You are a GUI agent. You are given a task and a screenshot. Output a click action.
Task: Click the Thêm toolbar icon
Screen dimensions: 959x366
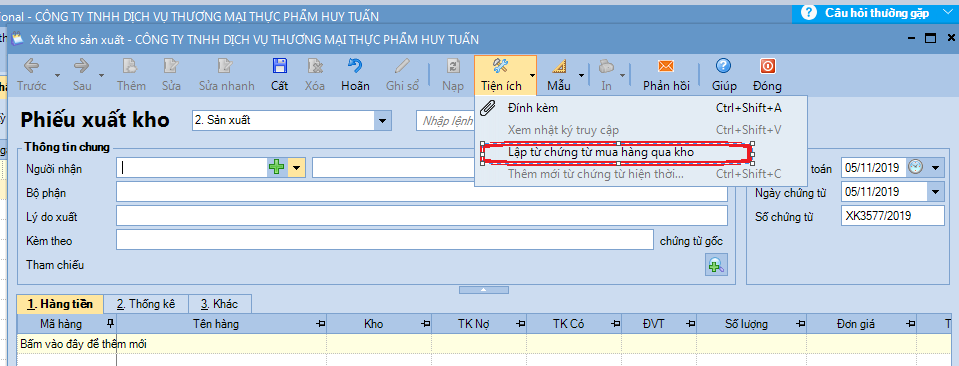[130, 65]
